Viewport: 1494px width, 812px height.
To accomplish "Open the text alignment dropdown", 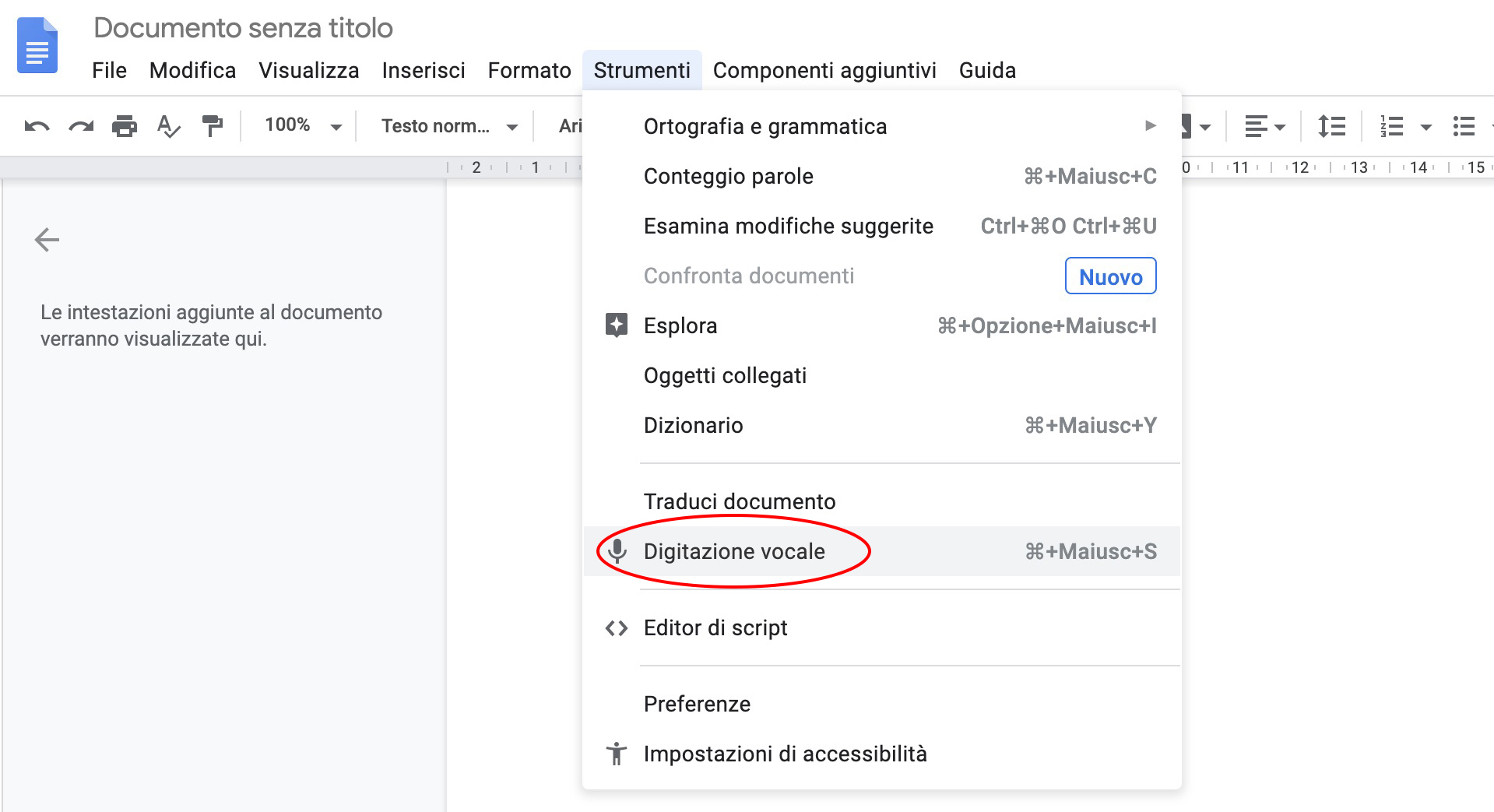I will (x=1263, y=125).
